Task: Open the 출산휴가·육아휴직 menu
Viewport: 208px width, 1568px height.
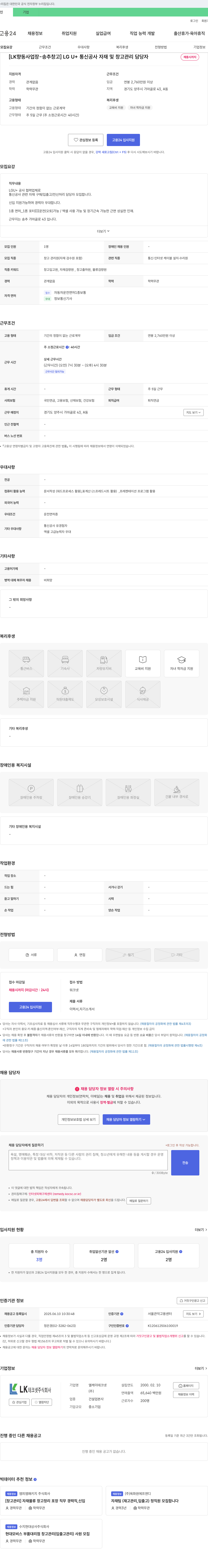Action: coord(189,33)
